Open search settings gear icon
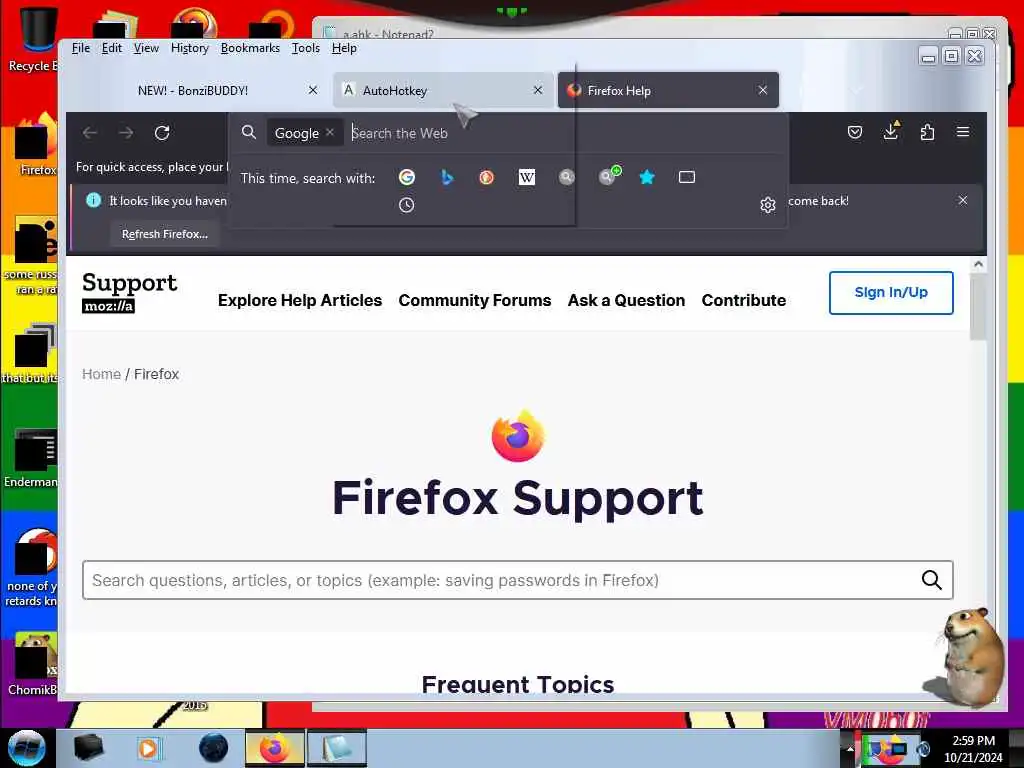Viewport: 1024px width, 768px height. 767,205
